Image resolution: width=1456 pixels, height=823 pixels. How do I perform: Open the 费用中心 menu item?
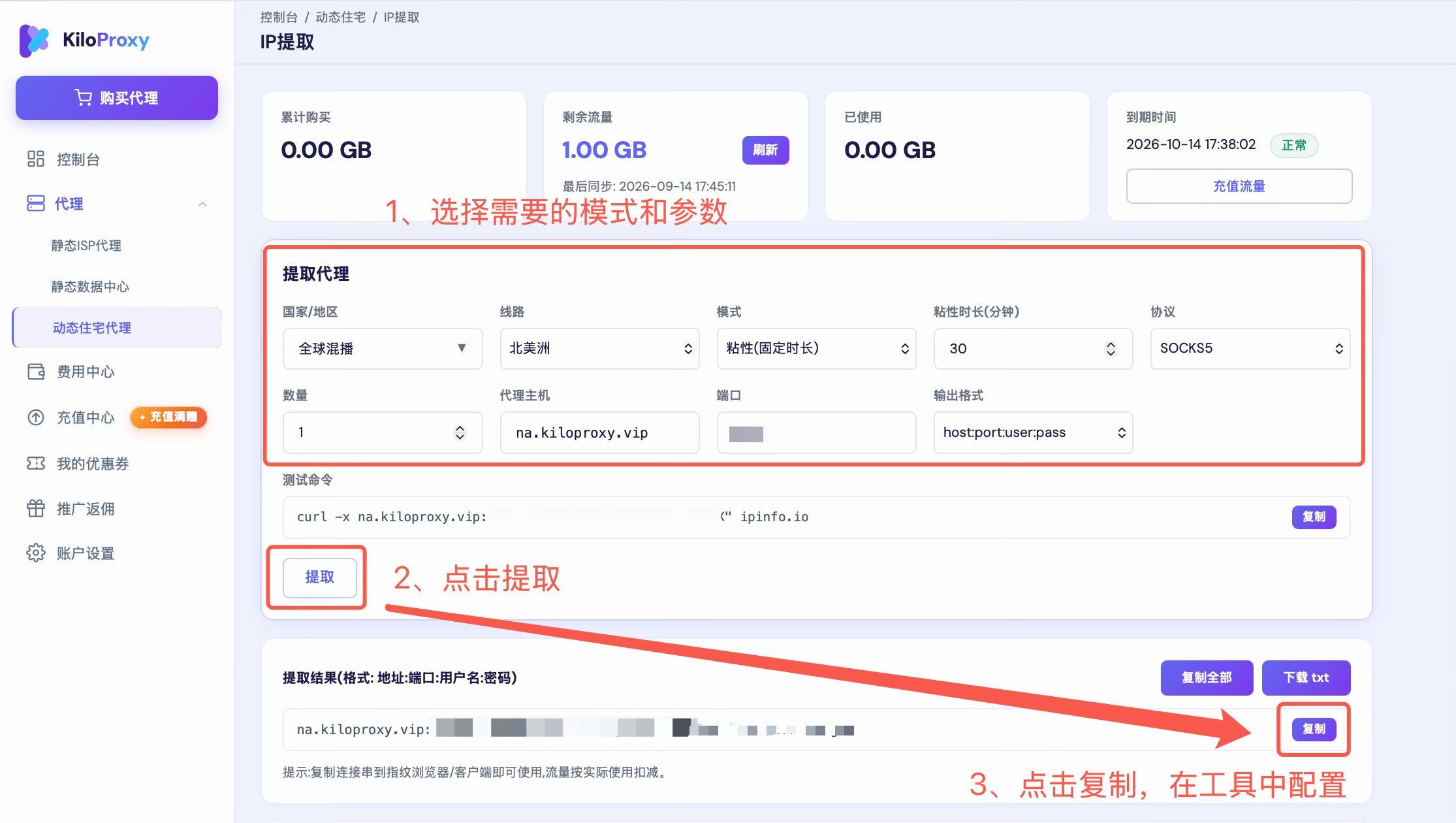coord(86,372)
